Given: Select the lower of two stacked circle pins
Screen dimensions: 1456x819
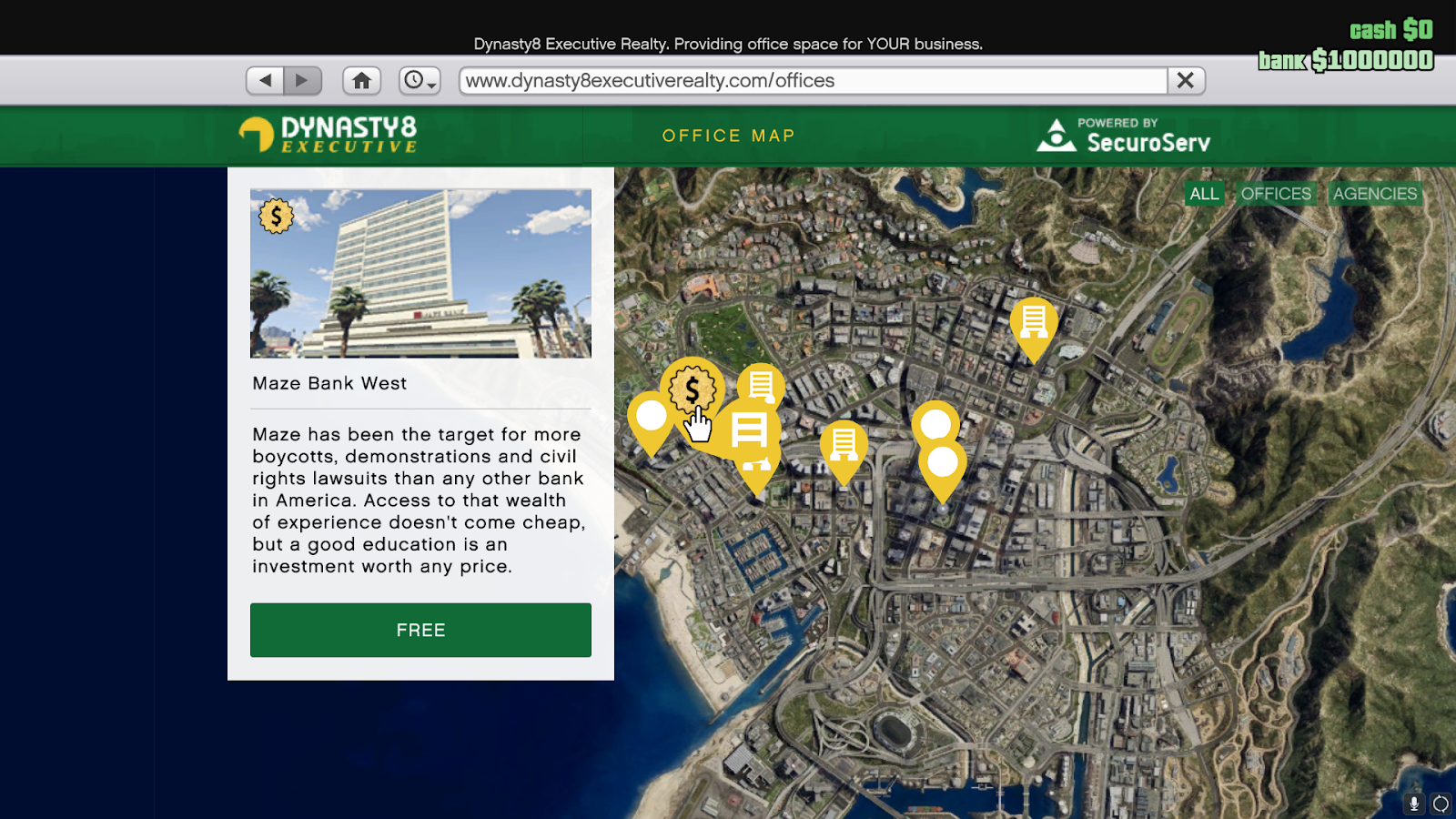Looking at the screenshot, I should click(x=943, y=464).
